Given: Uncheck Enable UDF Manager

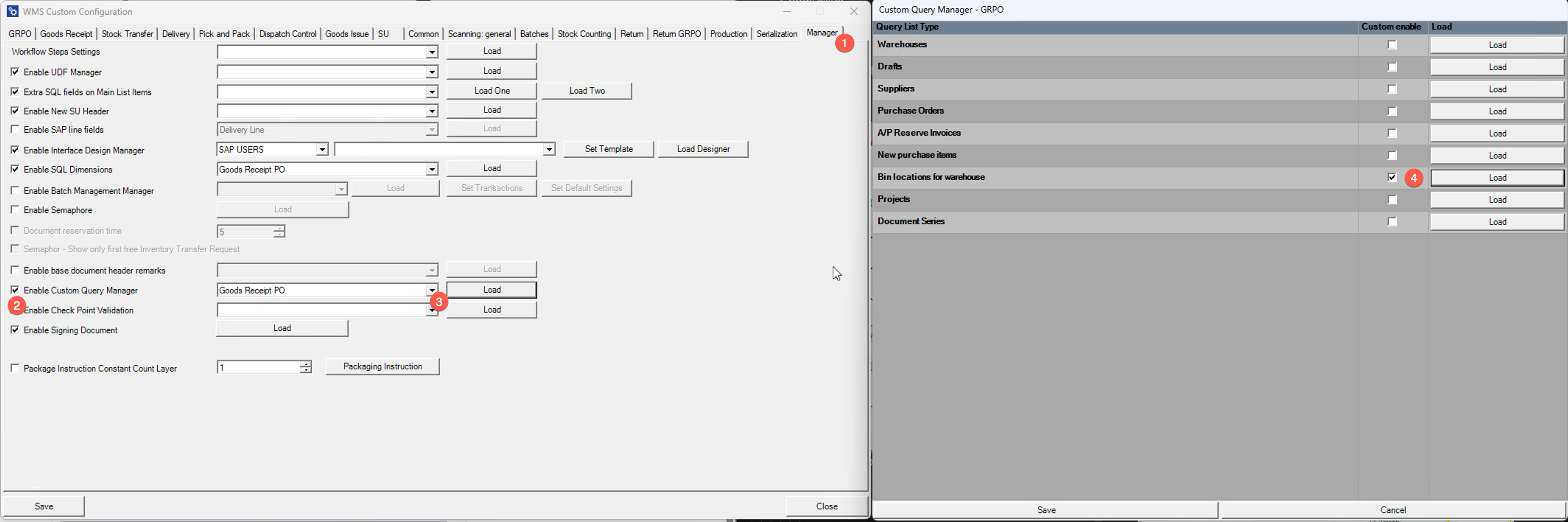Looking at the screenshot, I should click(15, 71).
